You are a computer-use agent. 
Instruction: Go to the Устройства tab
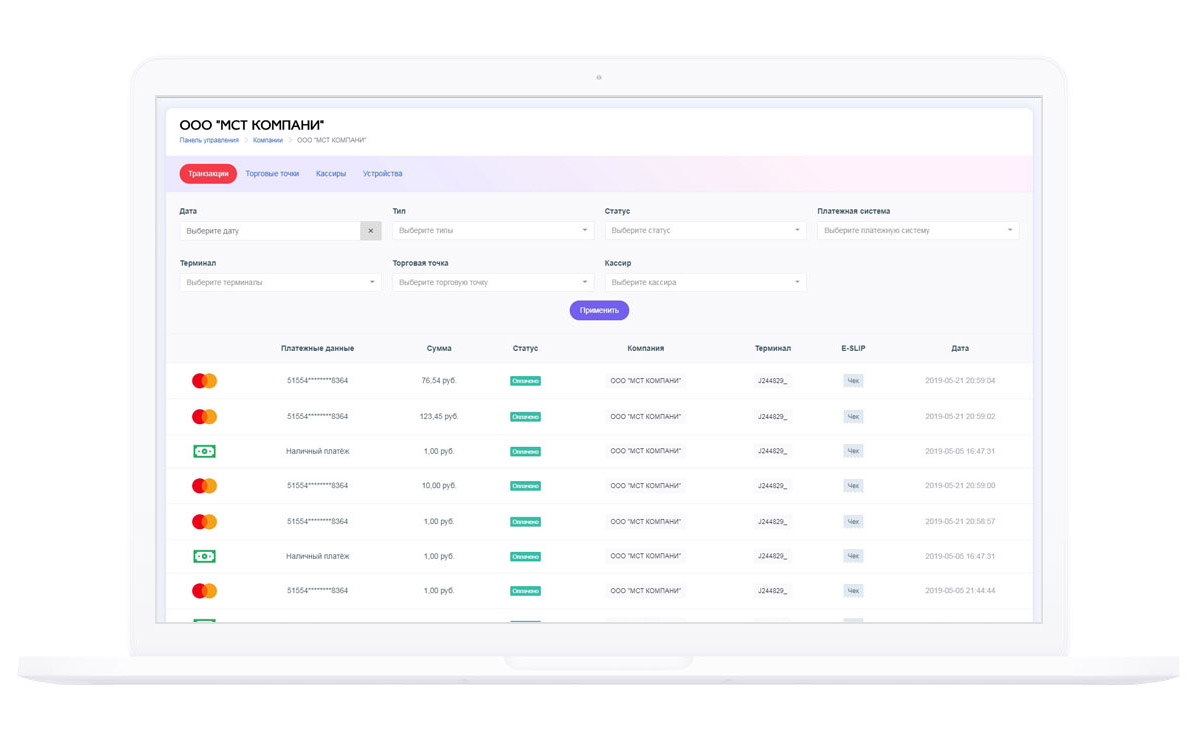coord(382,174)
